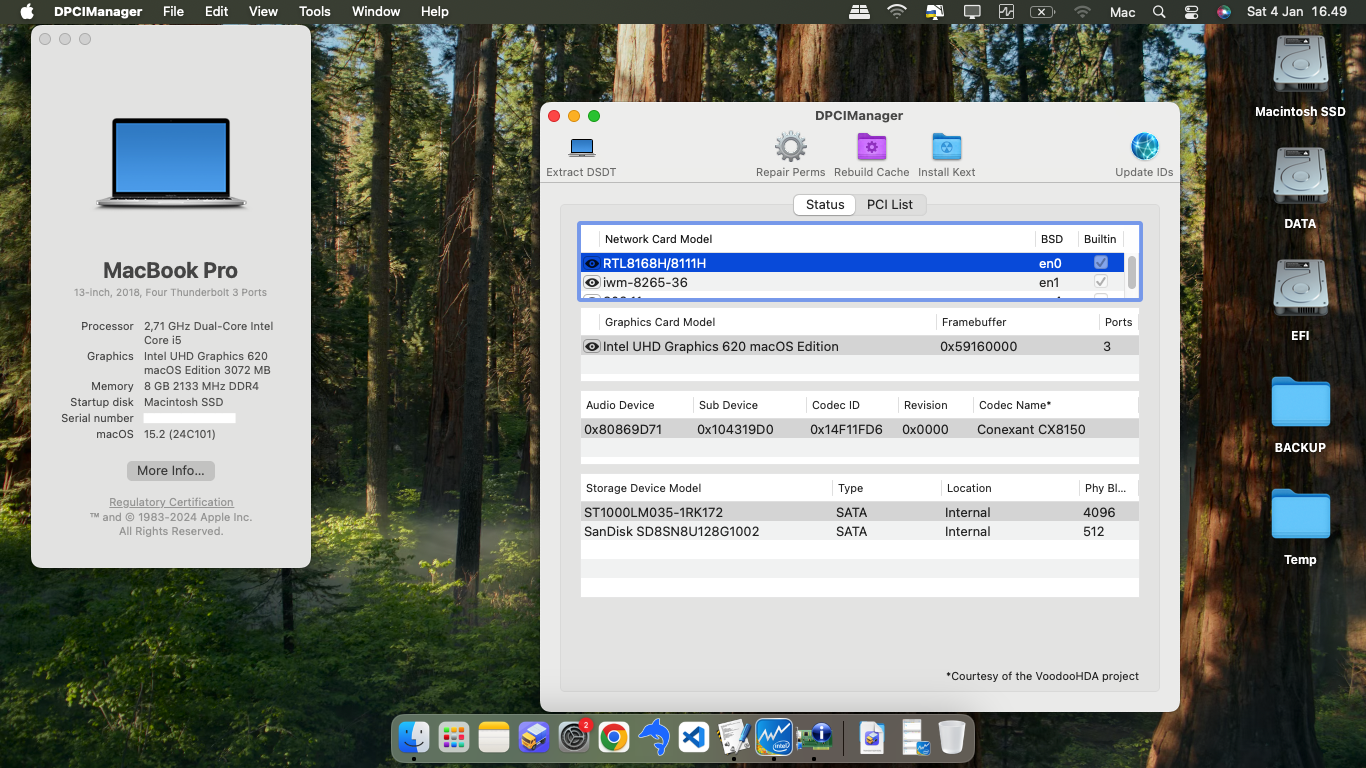The image size is (1366, 768).
Task: Select the SanDisk SD8SN8U128G1002 storage row
Action: pyautogui.click(x=860, y=531)
